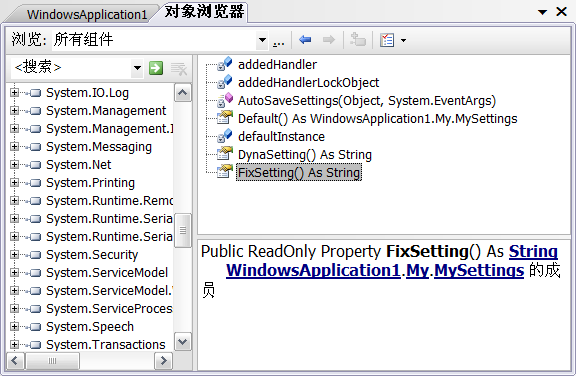Click the tree vertical scrollbar up arrow
This screenshot has height=376, width=576.
pyautogui.click(x=183, y=93)
